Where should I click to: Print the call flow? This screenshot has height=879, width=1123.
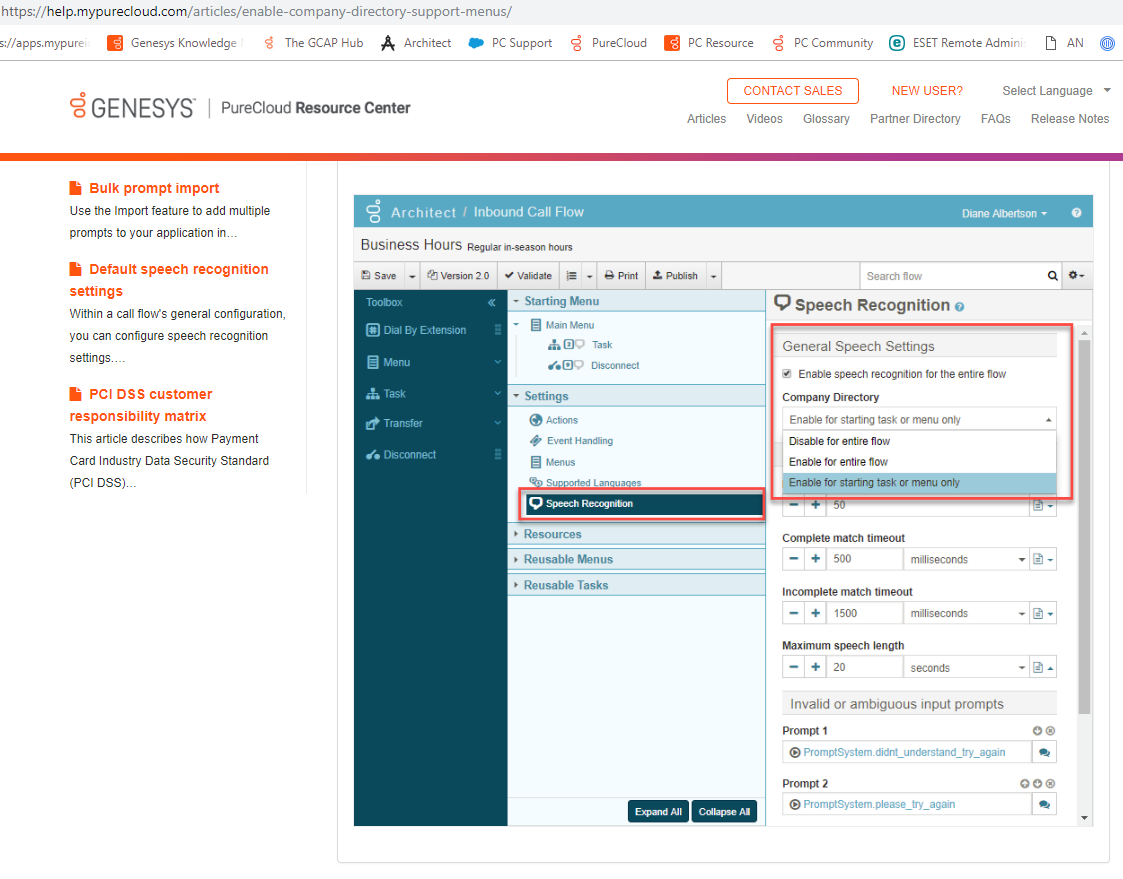(621, 276)
